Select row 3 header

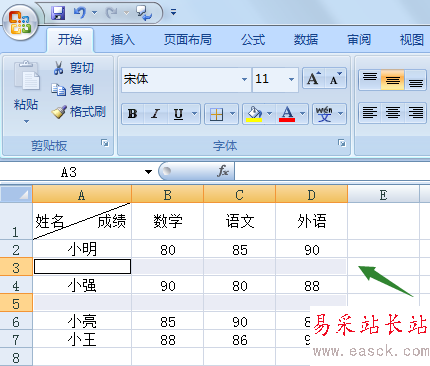tap(16, 267)
